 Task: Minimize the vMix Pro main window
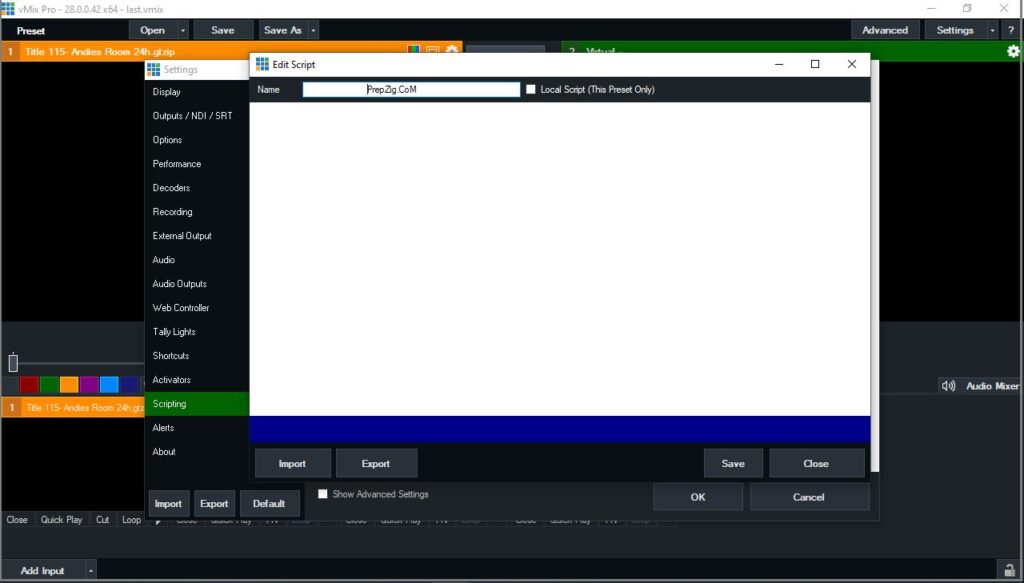click(931, 8)
